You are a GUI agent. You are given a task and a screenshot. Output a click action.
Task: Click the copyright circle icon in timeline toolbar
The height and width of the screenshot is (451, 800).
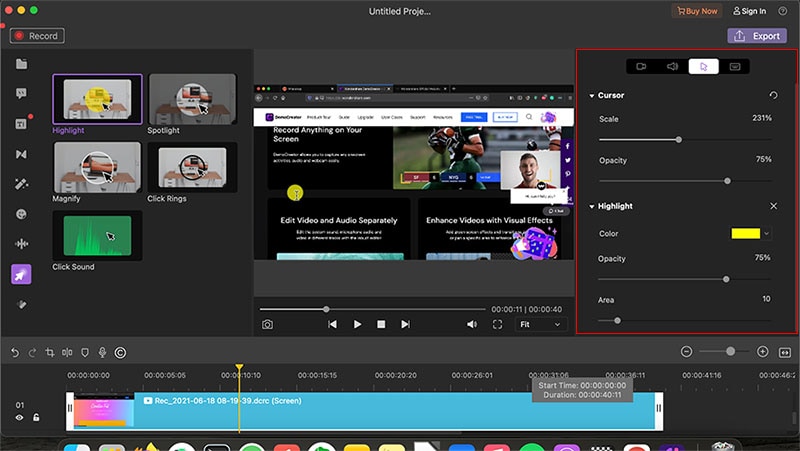pyautogui.click(x=120, y=353)
